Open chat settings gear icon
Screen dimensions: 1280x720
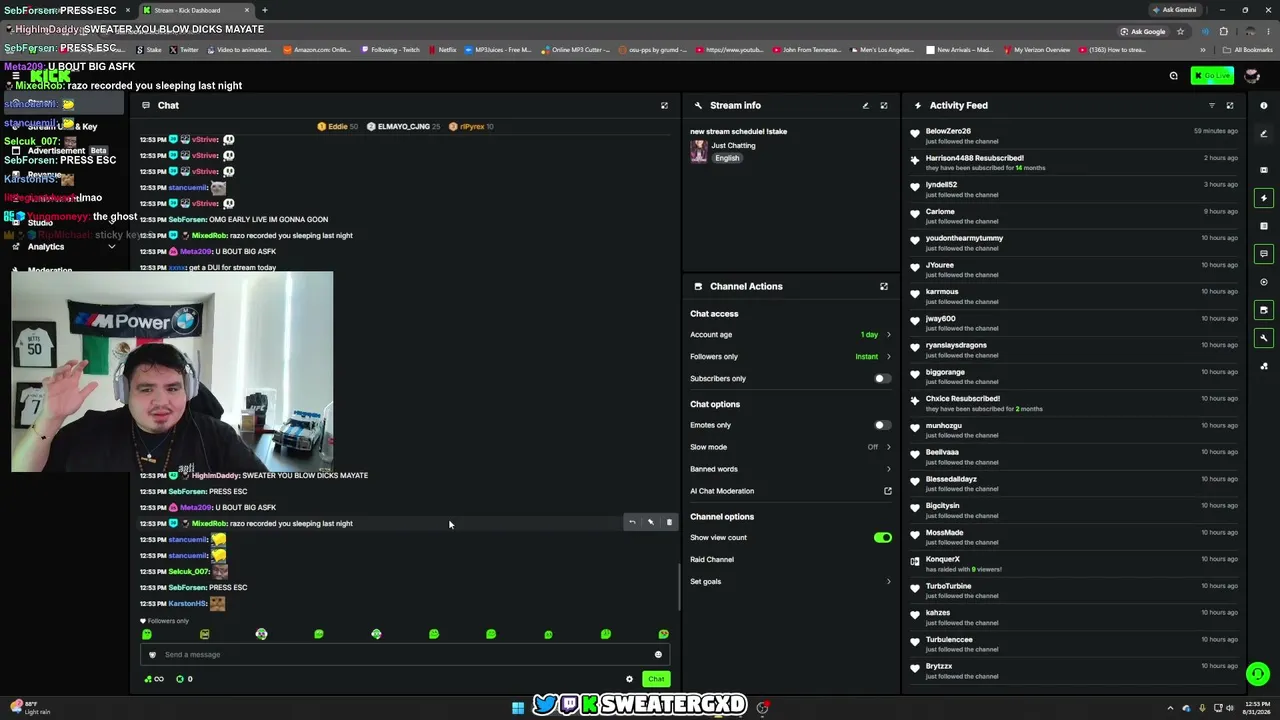629,679
